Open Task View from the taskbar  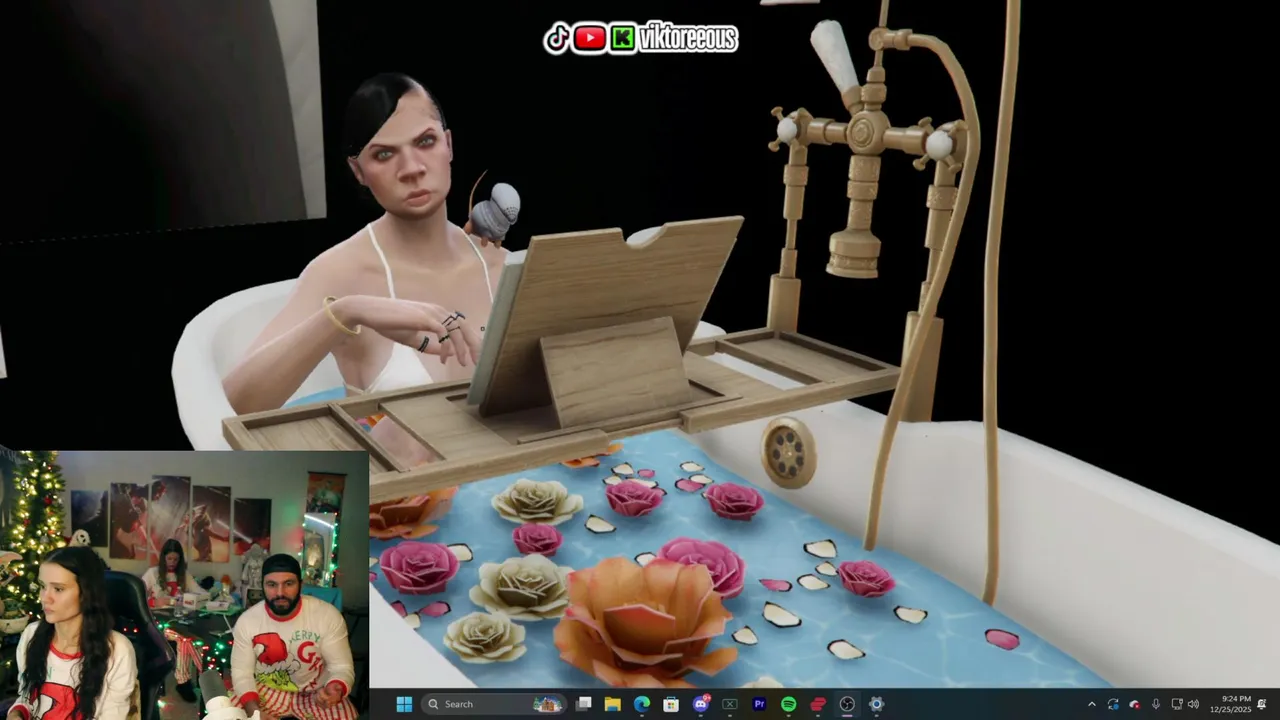click(584, 704)
